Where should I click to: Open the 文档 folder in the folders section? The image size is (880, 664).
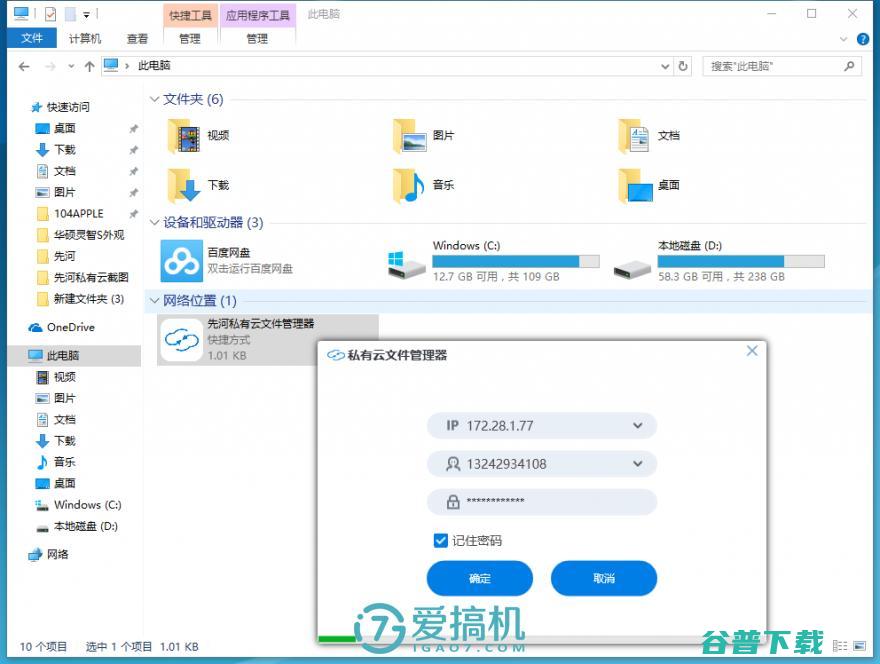click(x=649, y=136)
